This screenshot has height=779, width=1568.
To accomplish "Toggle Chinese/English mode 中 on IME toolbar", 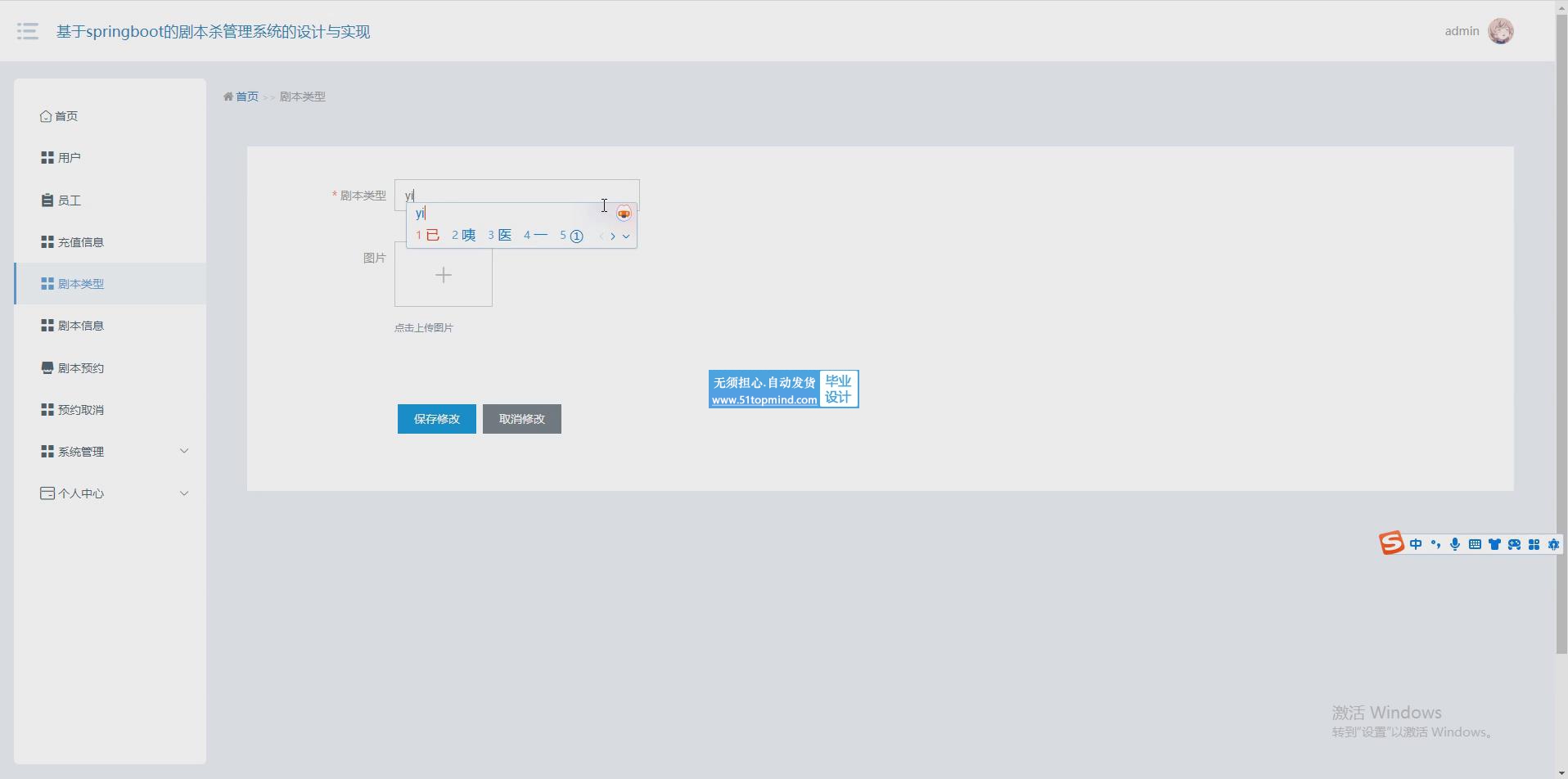I will (x=1416, y=544).
